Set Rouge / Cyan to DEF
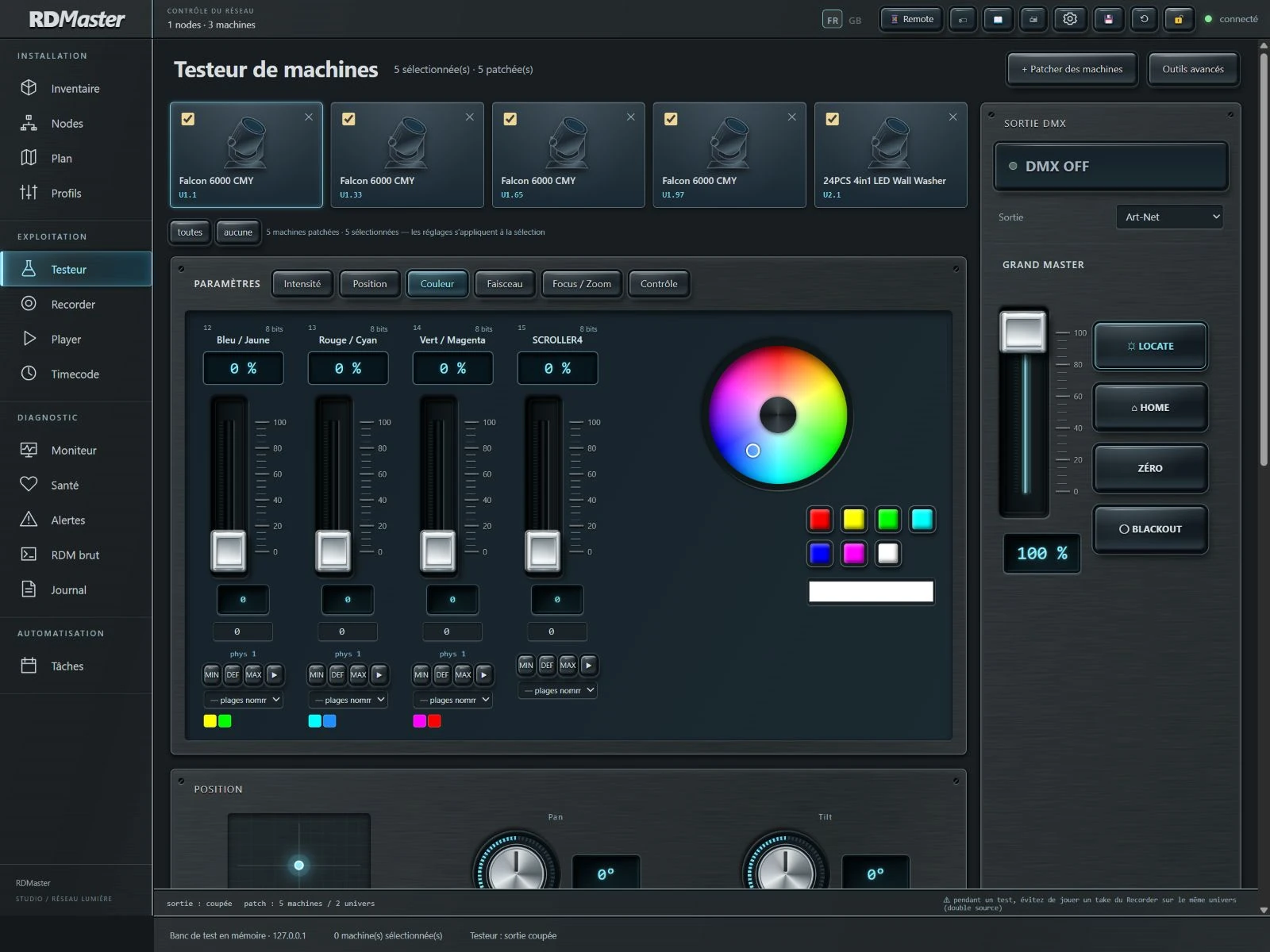This screenshot has height=952, width=1270. tap(337, 674)
